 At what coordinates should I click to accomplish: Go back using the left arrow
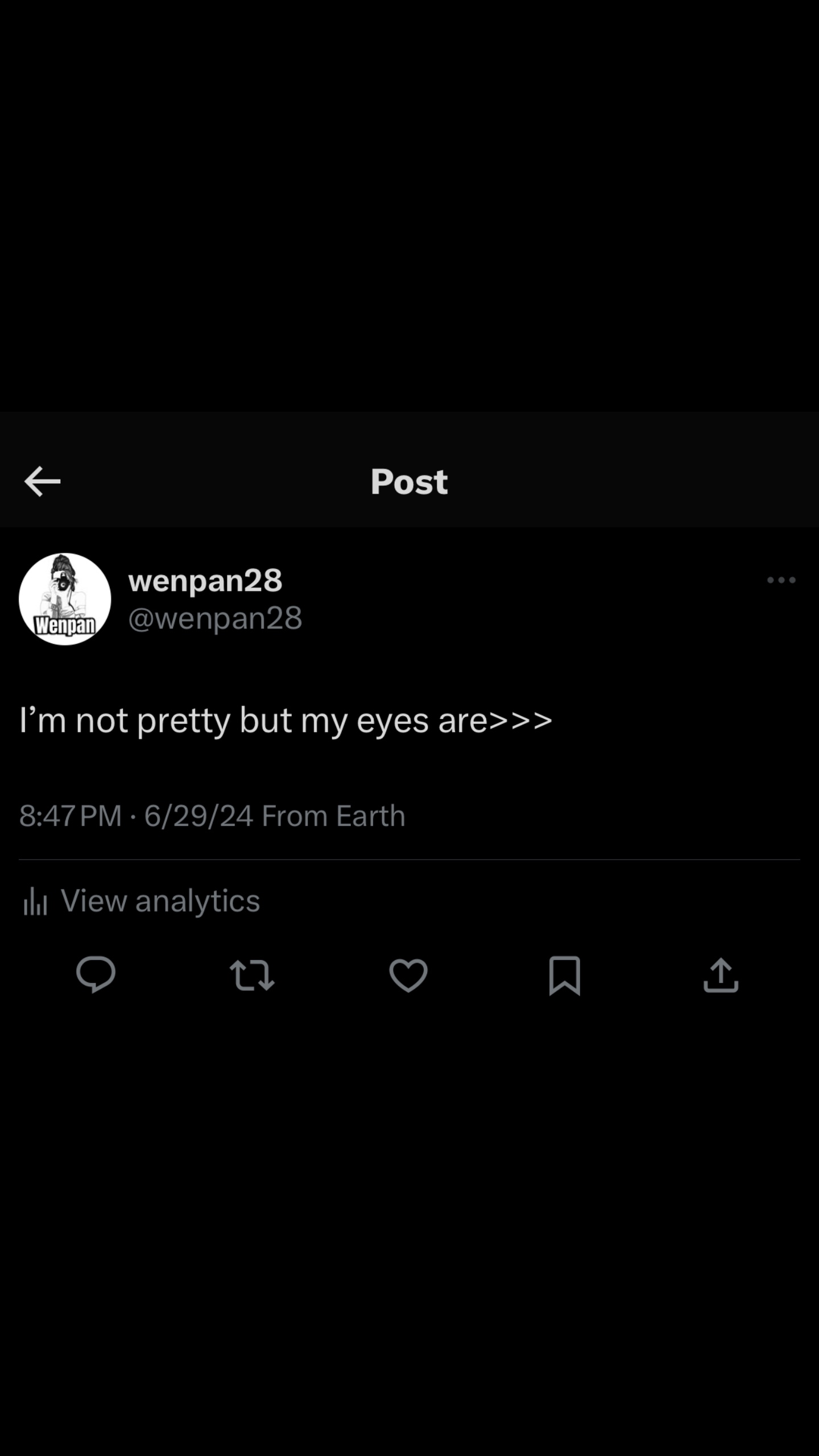pos(43,481)
